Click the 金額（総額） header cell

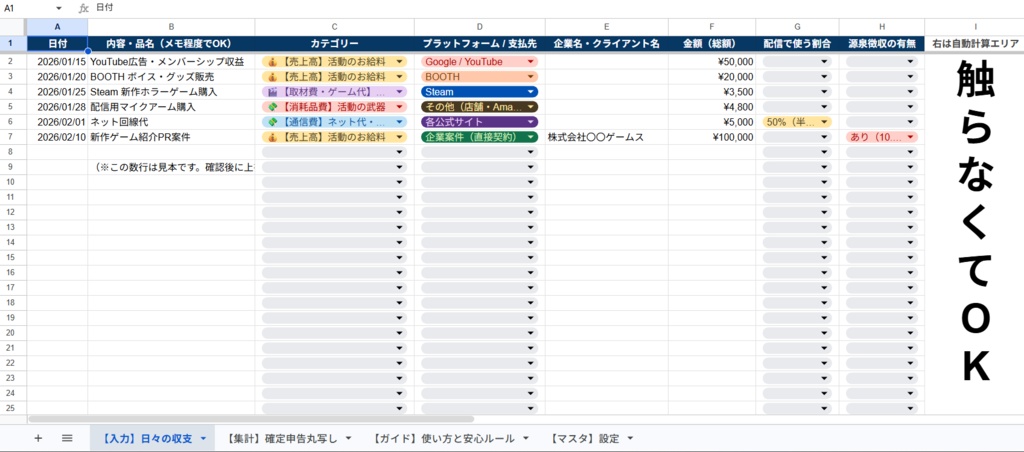point(712,44)
